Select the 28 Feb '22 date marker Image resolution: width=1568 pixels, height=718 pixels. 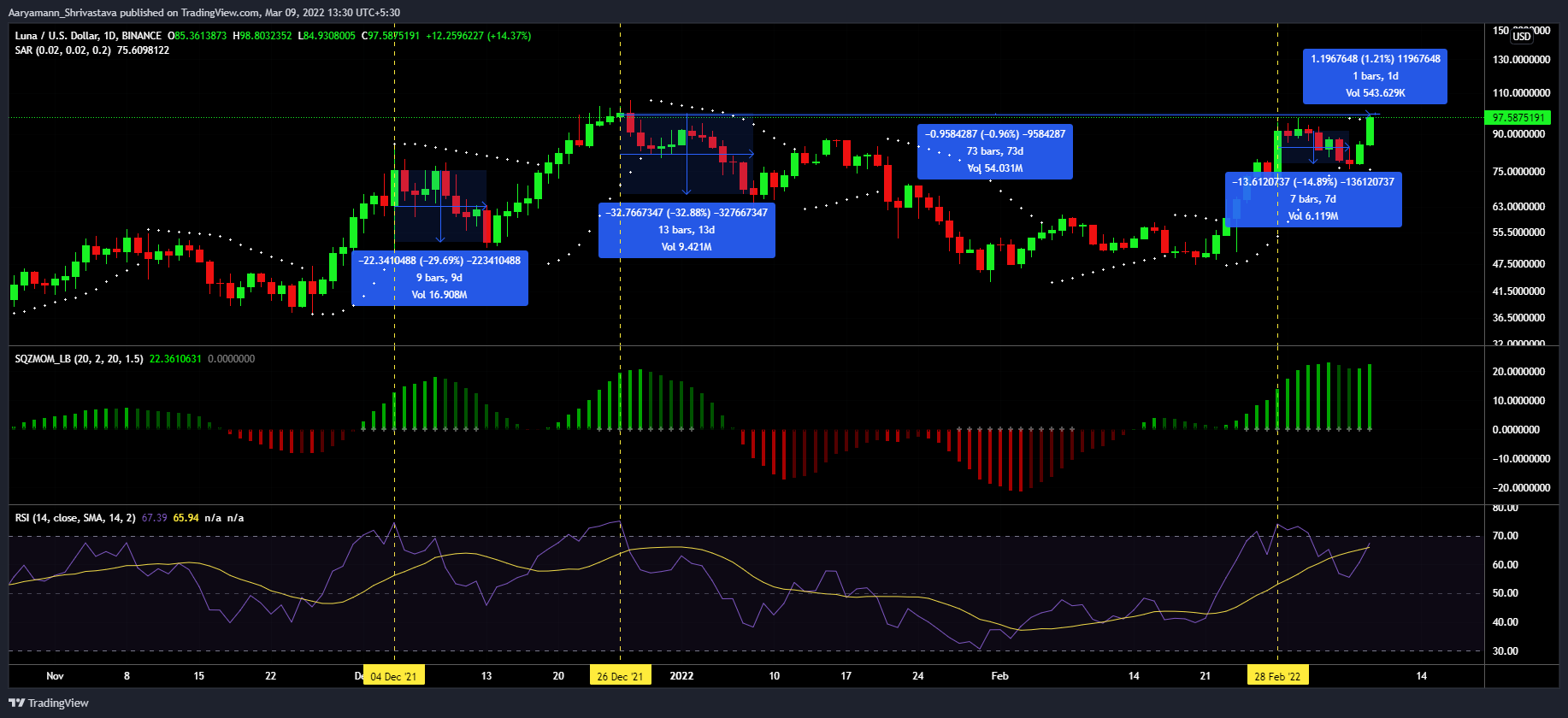pyautogui.click(x=1277, y=676)
